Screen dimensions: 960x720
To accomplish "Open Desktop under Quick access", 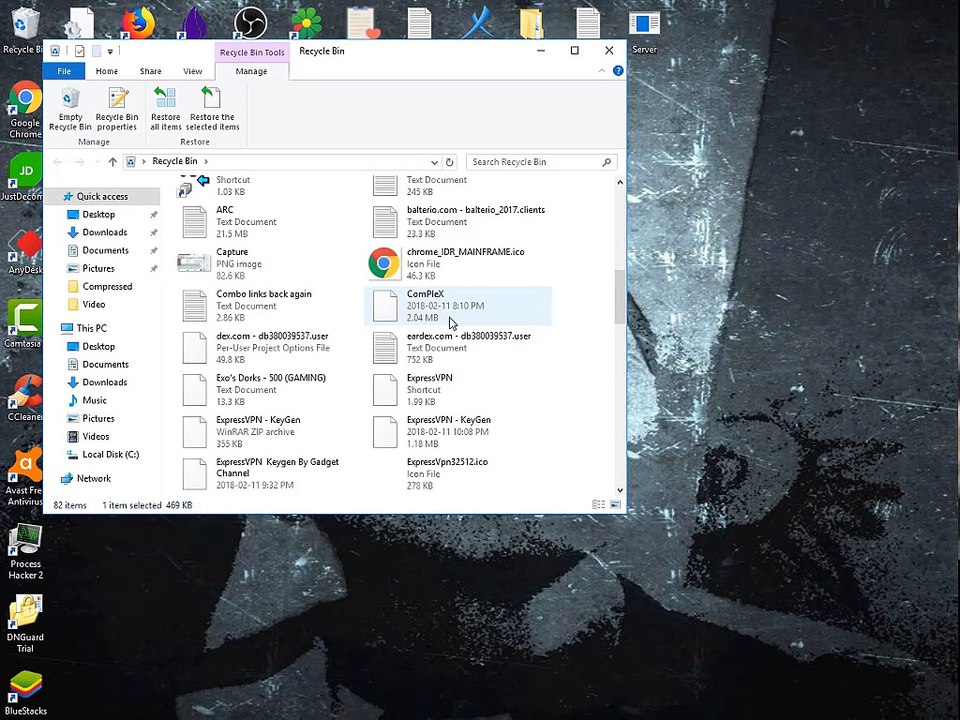I will [99, 214].
